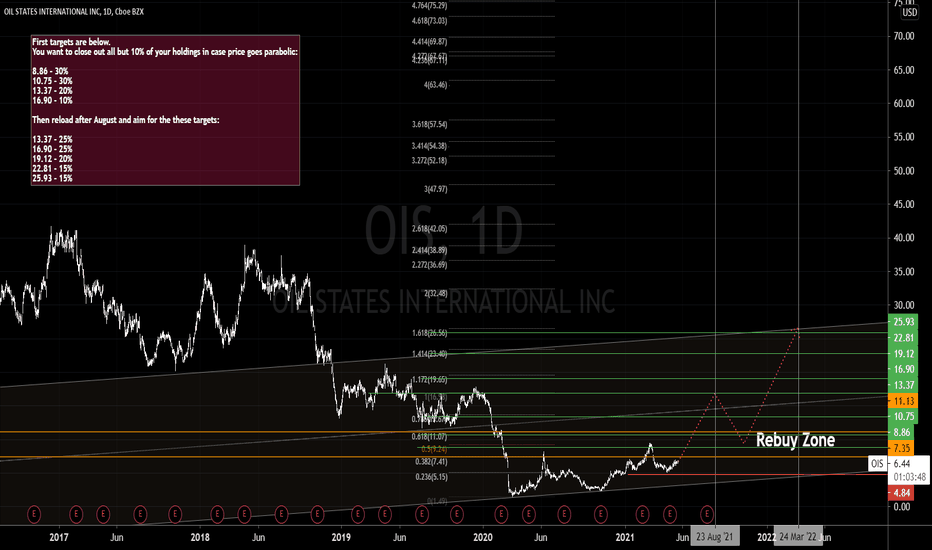Open the leftmost earnings E marker
Screen dimensions: 932x550
click(34, 514)
